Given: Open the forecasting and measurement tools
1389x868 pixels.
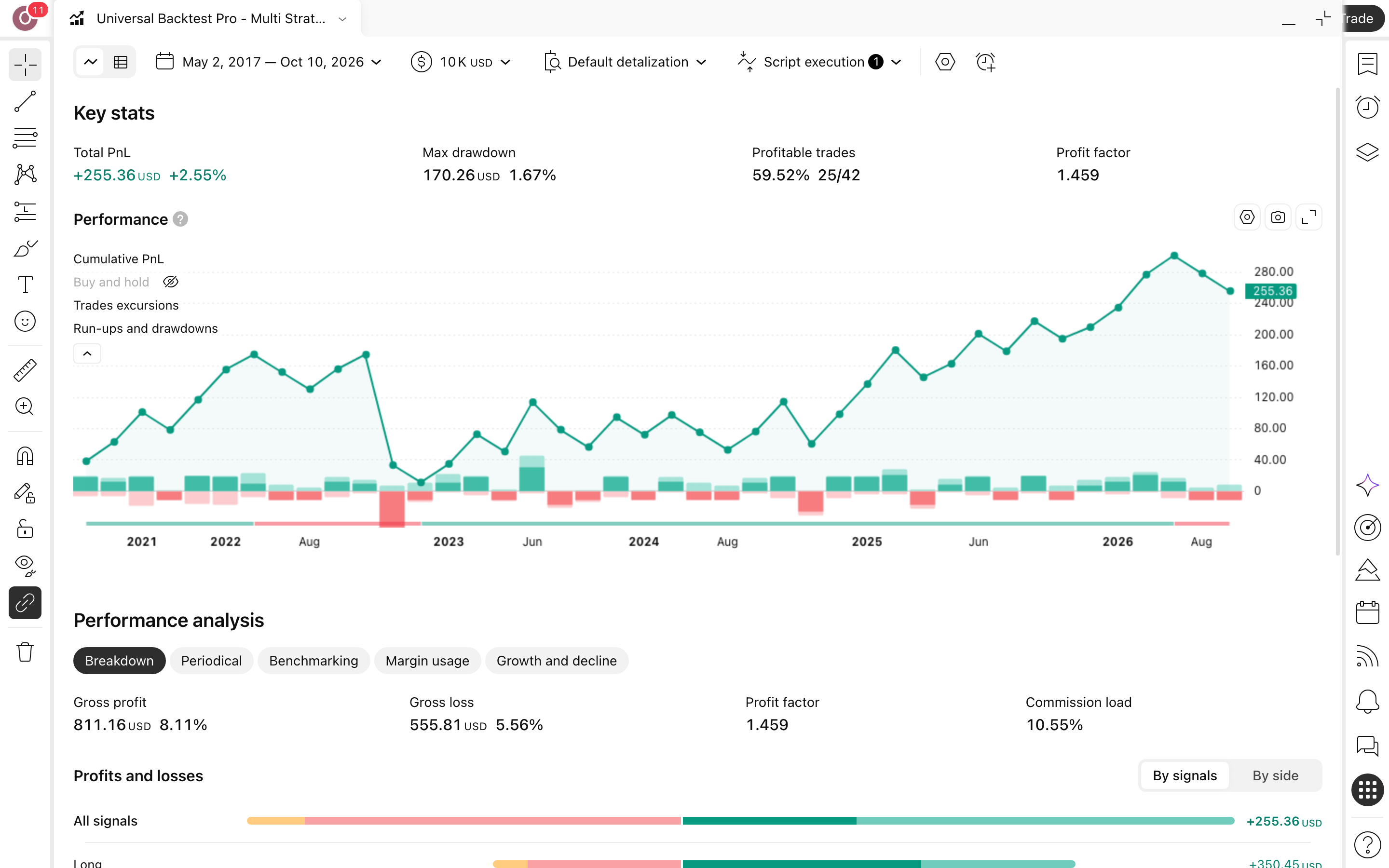Looking at the screenshot, I should [25, 211].
